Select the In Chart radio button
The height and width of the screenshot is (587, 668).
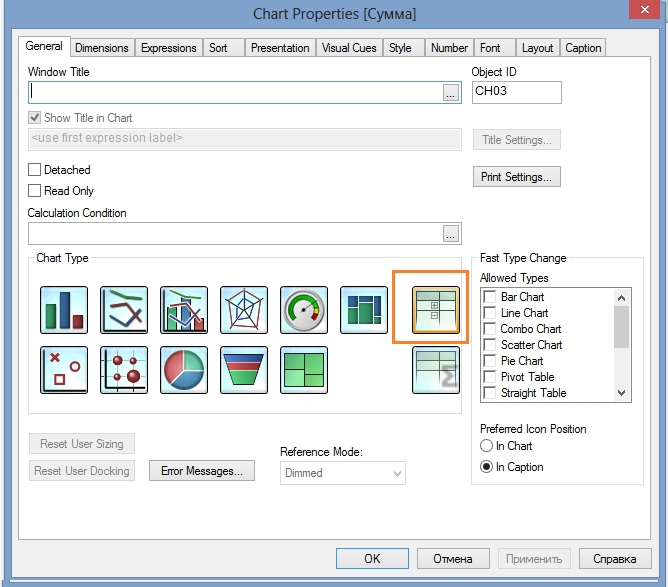click(486, 446)
